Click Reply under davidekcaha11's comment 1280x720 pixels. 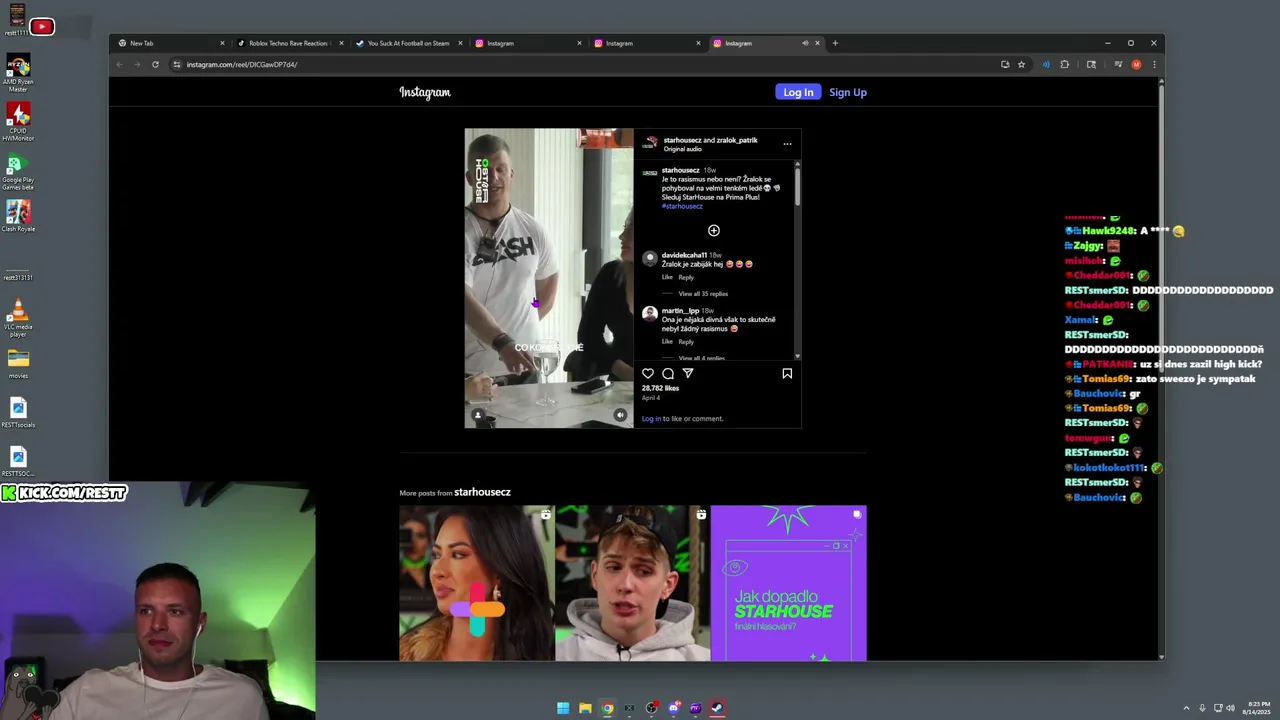686,277
